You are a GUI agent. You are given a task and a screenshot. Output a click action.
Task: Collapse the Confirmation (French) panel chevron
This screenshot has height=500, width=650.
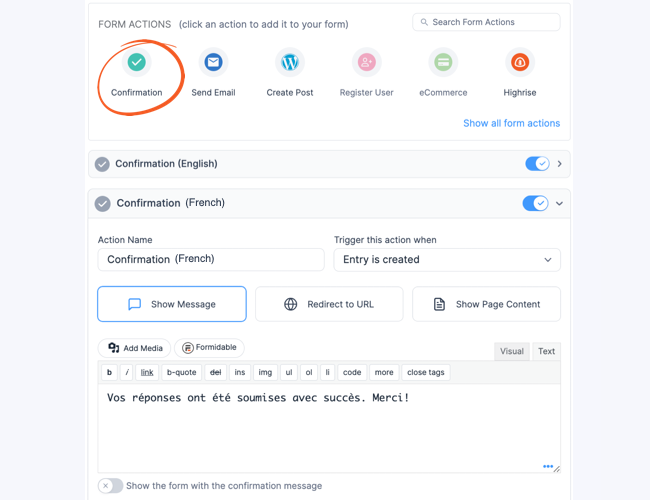click(559, 203)
